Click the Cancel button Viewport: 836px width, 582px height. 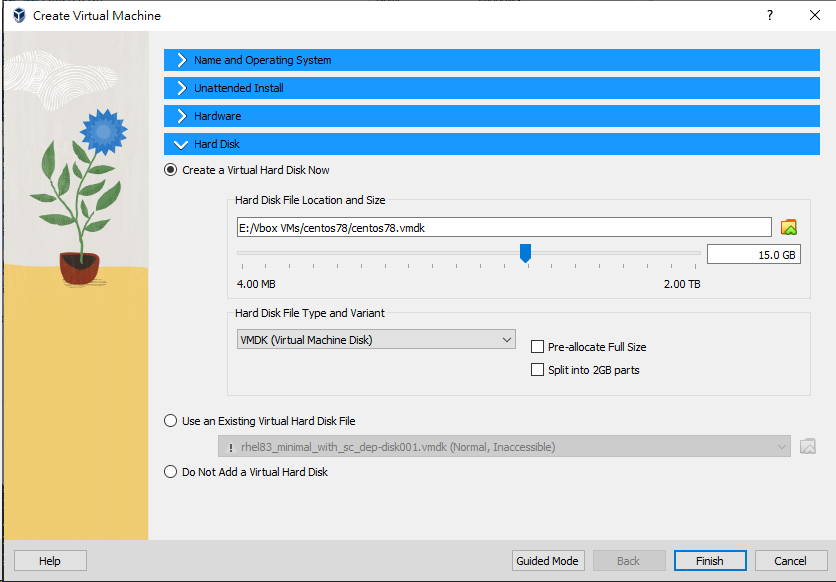click(790, 561)
